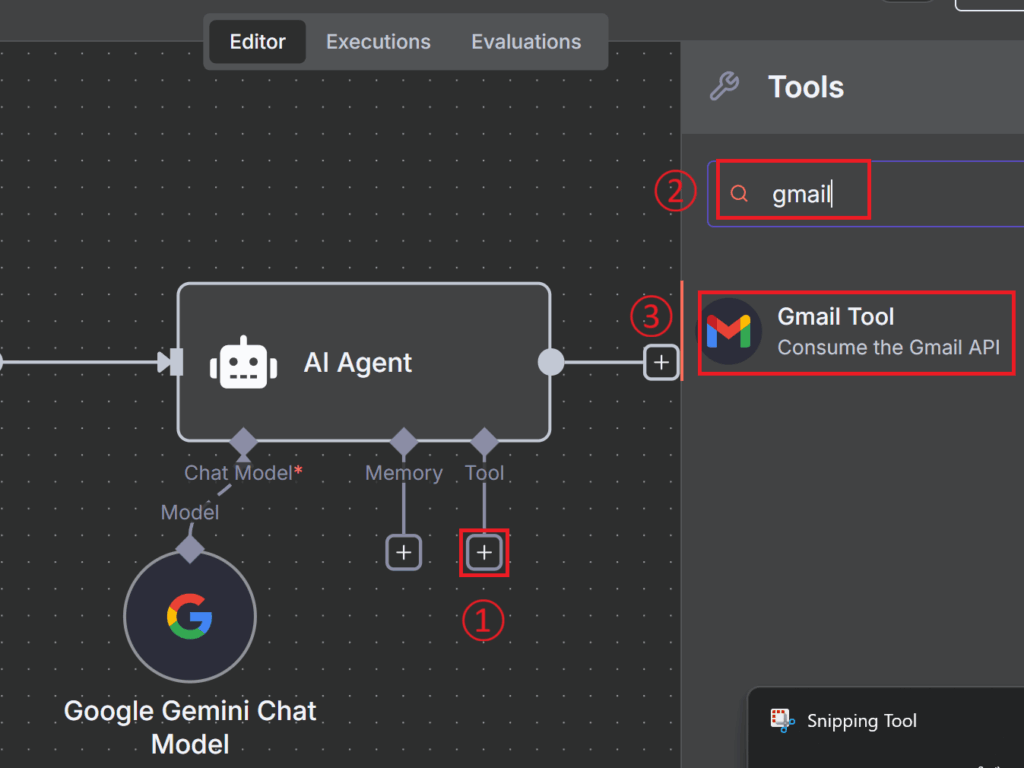Click the plus button under Memory connector

[x=404, y=552]
